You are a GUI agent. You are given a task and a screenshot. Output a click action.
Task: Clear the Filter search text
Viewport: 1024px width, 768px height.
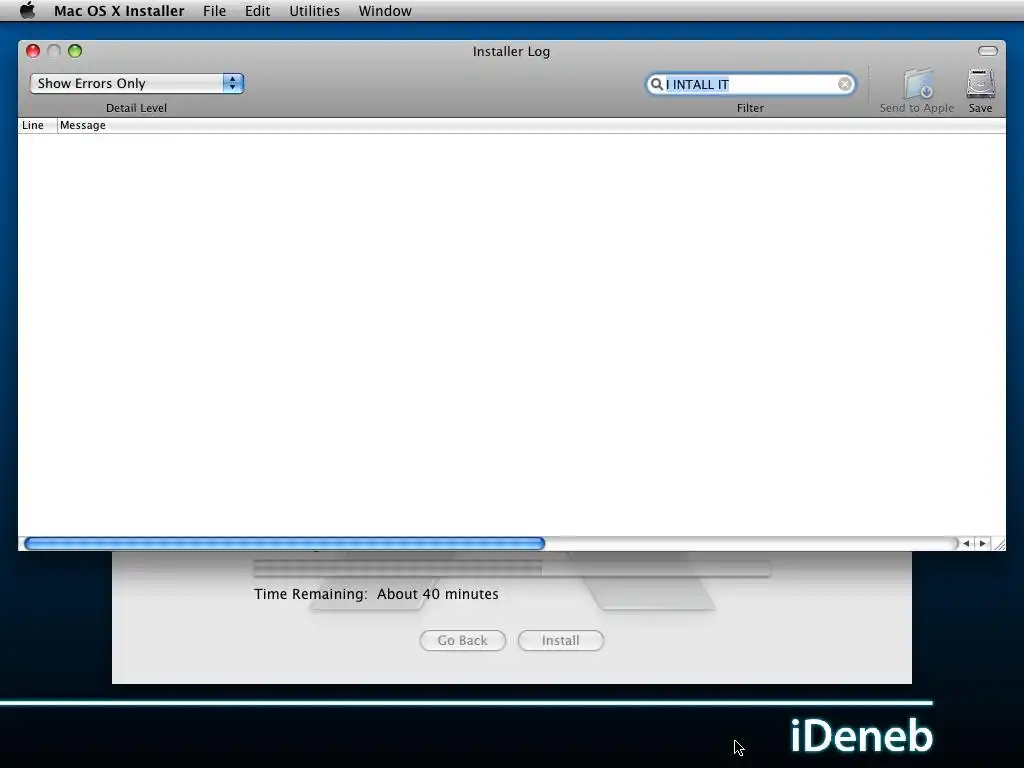(x=844, y=84)
